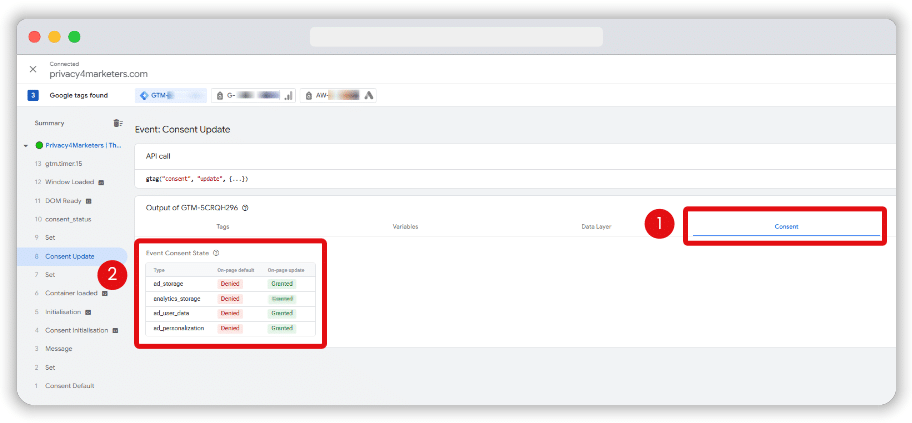Image resolution: width=912 pixels, height=423 pixels.
Task: Click the yellow macOS minimize window button
Action: pos(54,37)
